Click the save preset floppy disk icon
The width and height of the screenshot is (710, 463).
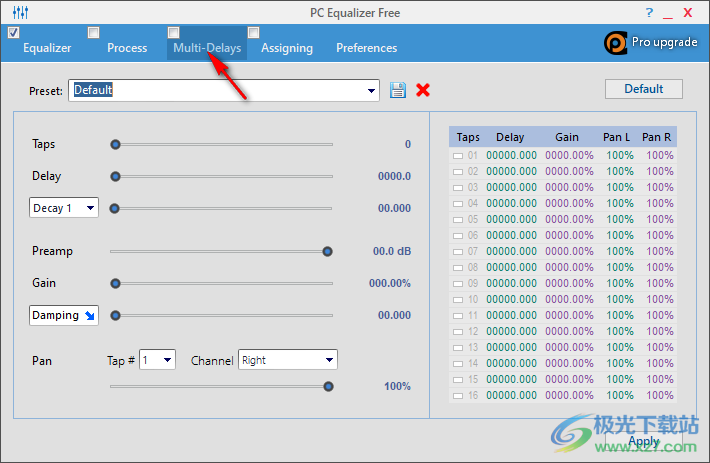click(398, 90)
